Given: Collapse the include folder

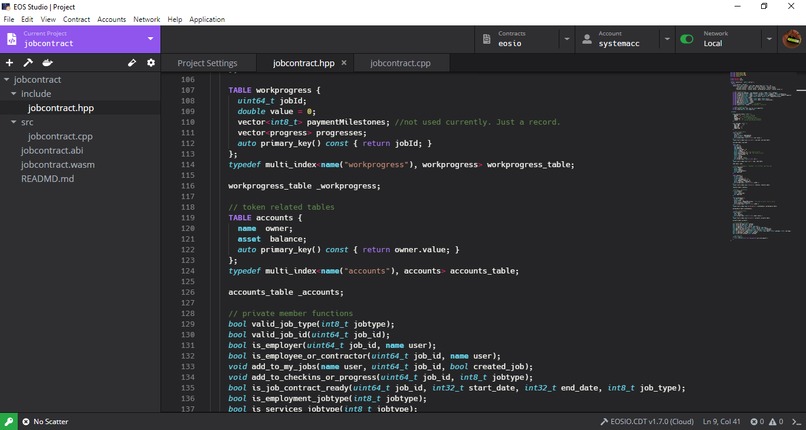Looking at the screenshot, I should [14, 94].
